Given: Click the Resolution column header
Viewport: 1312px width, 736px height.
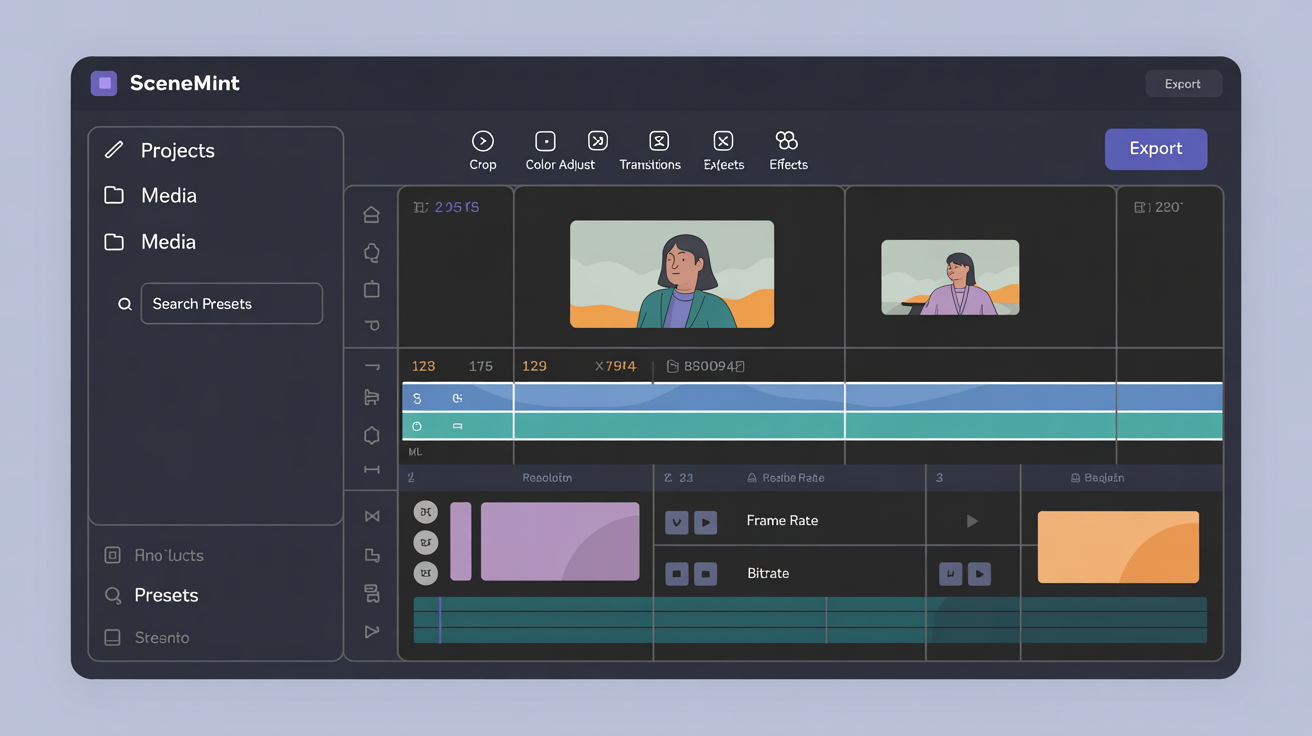Looking at the screenshot, I should (x=547, y=478).
